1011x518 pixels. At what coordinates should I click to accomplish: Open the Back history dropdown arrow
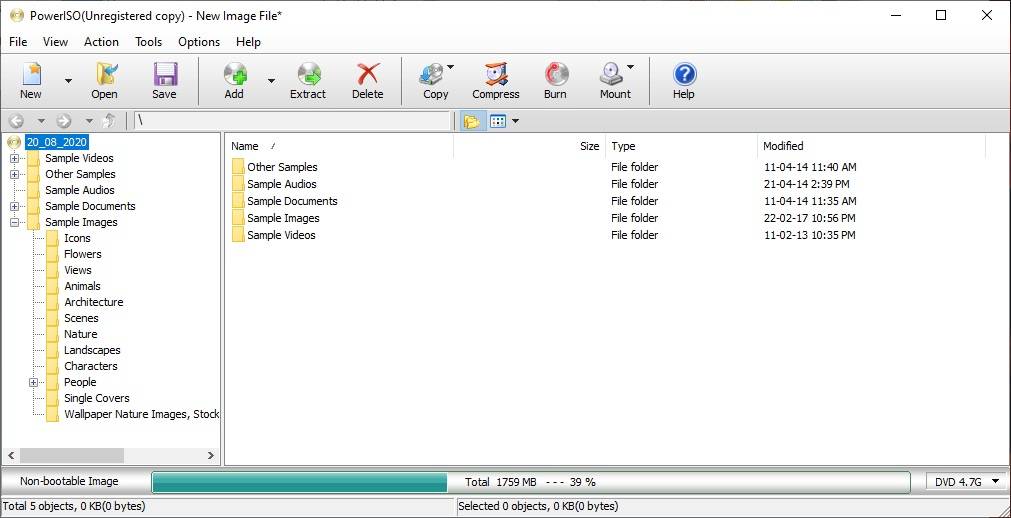(x=41, y=121)
